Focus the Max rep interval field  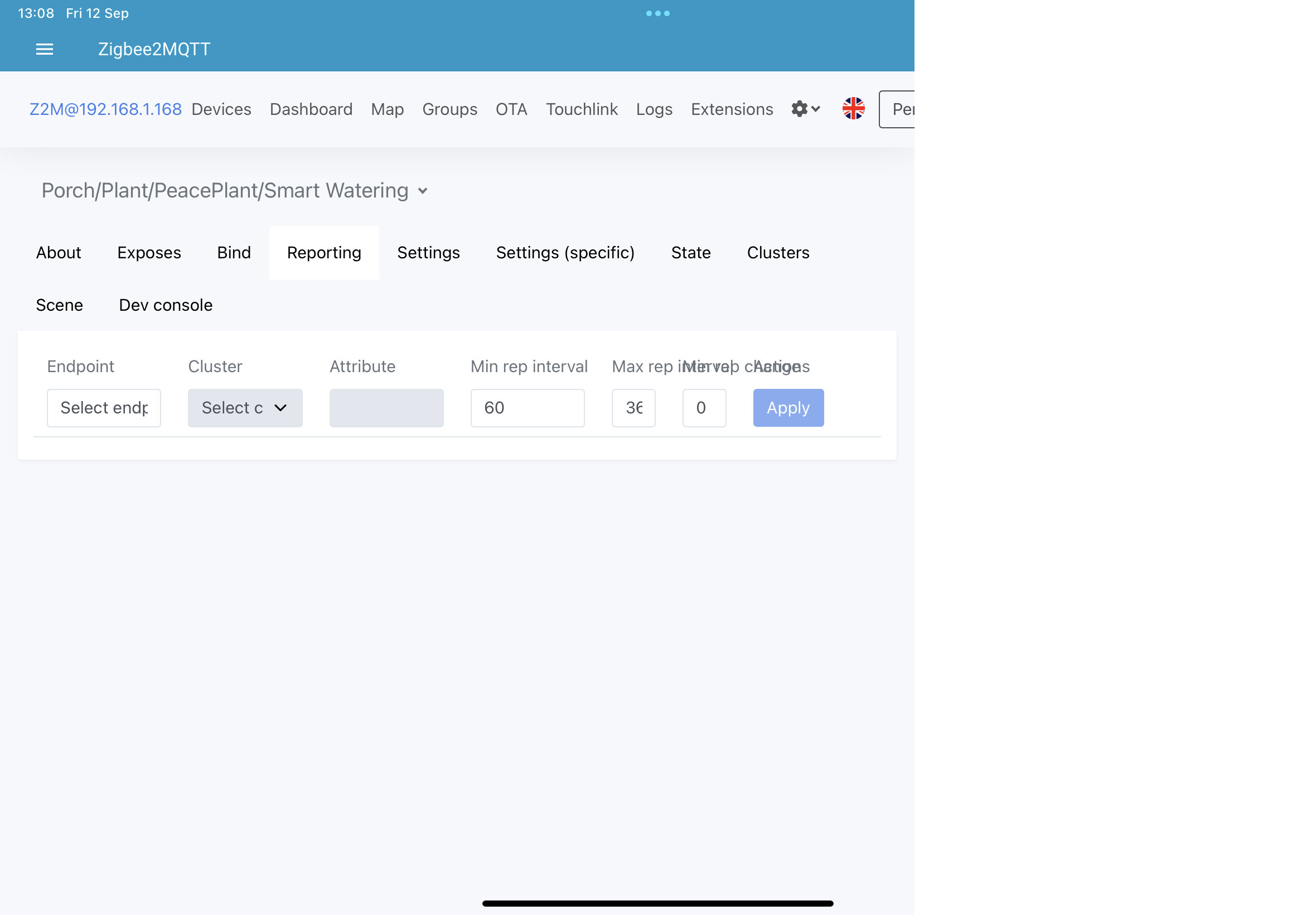pos(633,408)
